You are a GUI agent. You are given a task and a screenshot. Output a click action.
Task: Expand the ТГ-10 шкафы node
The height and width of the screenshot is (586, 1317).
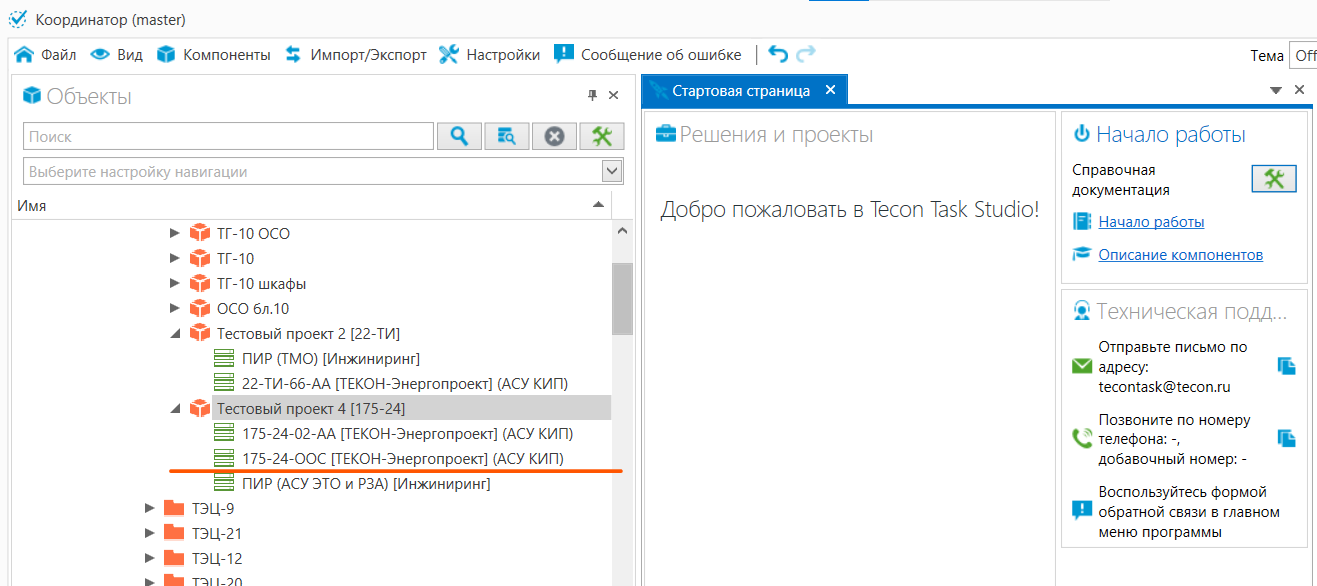175,284
